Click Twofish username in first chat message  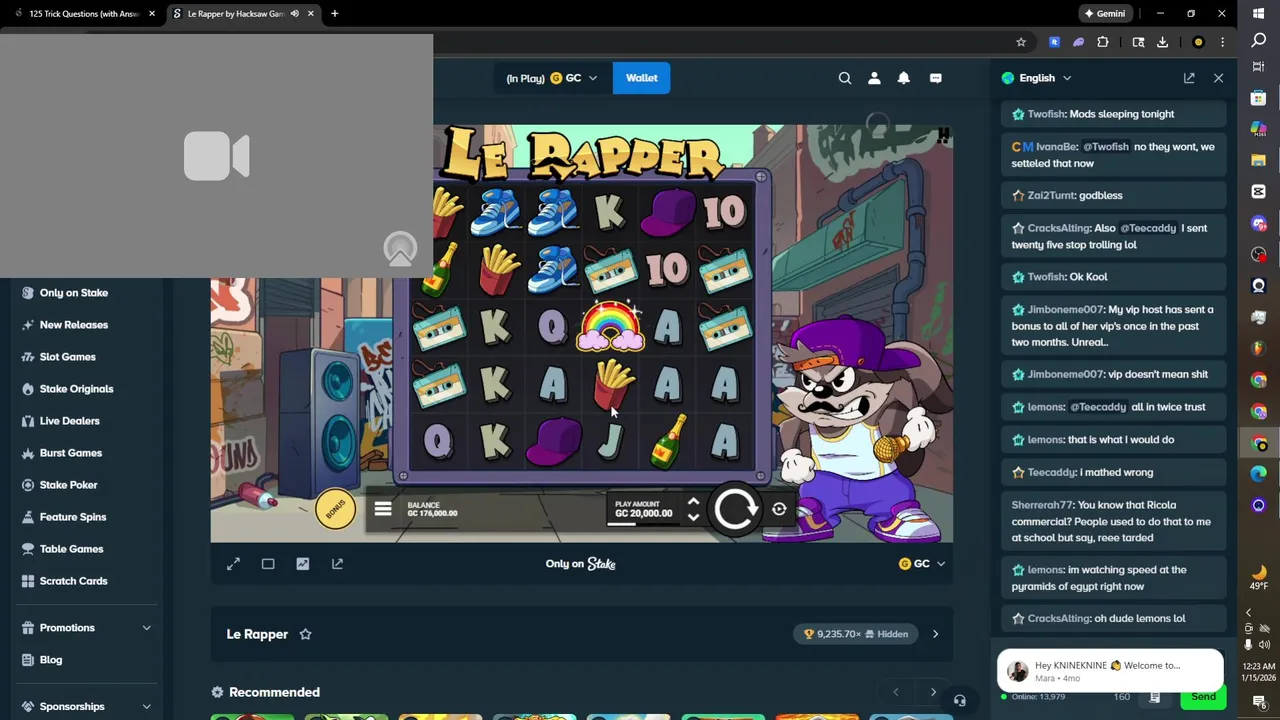pos(1046,114)
